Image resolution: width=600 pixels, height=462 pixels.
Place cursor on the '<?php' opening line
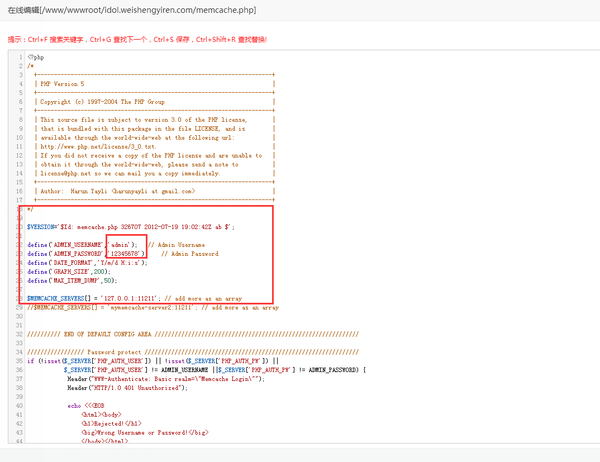[x=36, y=57]
